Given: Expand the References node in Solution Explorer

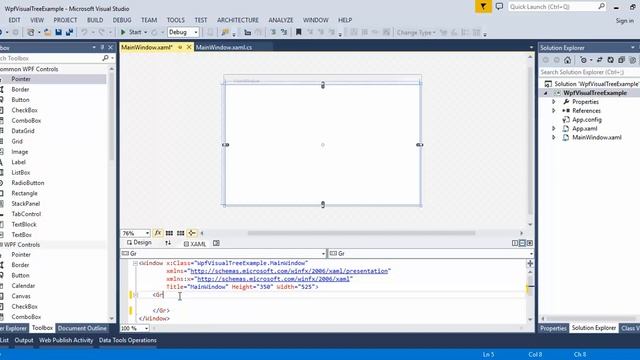Looking at the screenshot, I should click(554, 111).
